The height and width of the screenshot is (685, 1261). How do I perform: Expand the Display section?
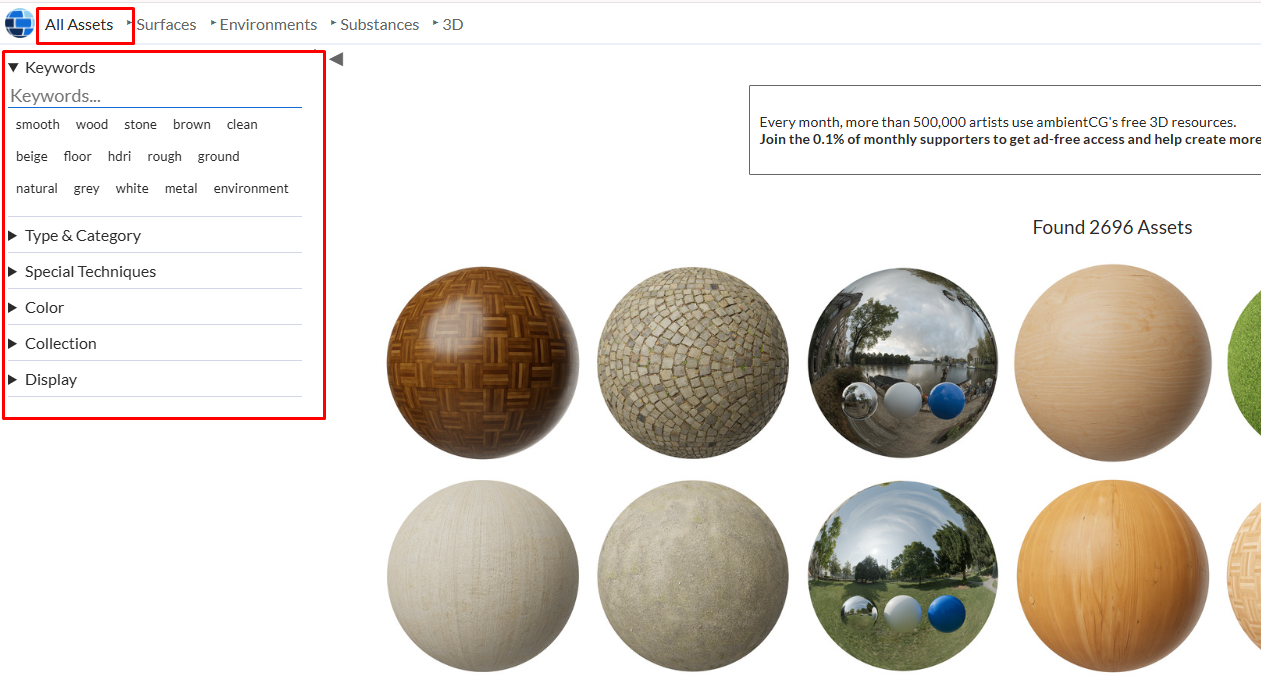coord(155,379)
